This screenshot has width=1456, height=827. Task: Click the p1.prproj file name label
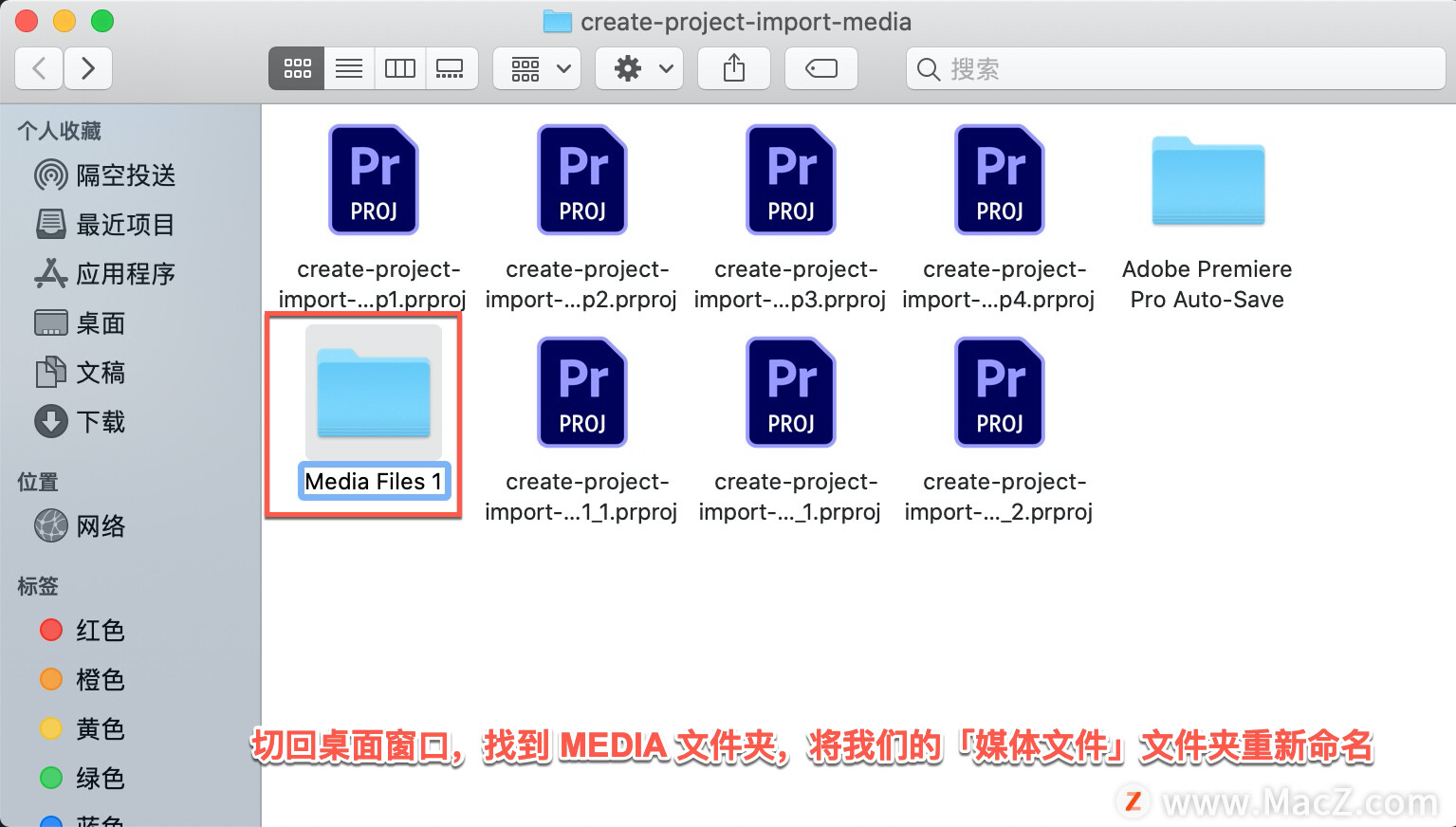coord(372,285)
